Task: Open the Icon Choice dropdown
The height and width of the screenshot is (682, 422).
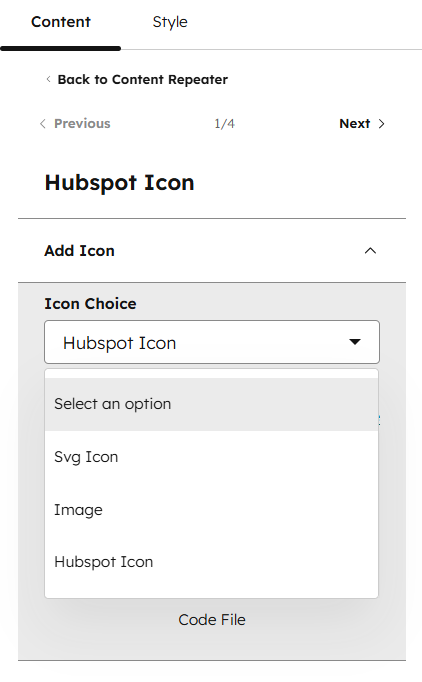Action: [212, 342]
